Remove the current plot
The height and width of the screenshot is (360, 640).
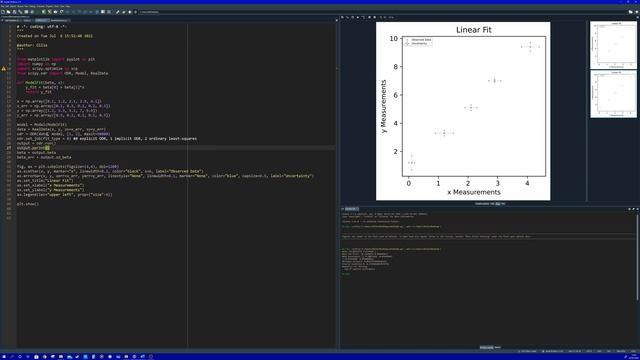point(358,17)
